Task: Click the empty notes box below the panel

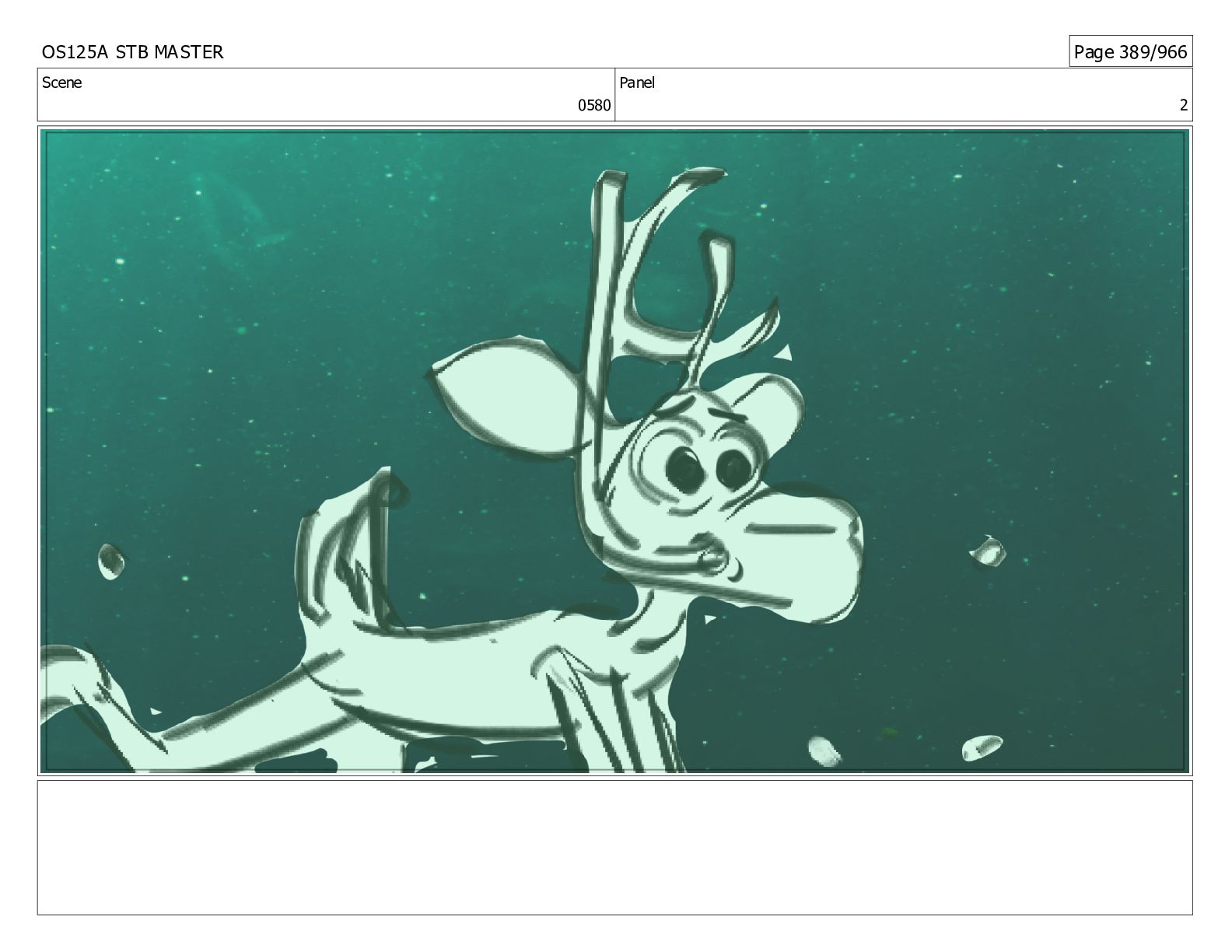Action: (615, 847)
